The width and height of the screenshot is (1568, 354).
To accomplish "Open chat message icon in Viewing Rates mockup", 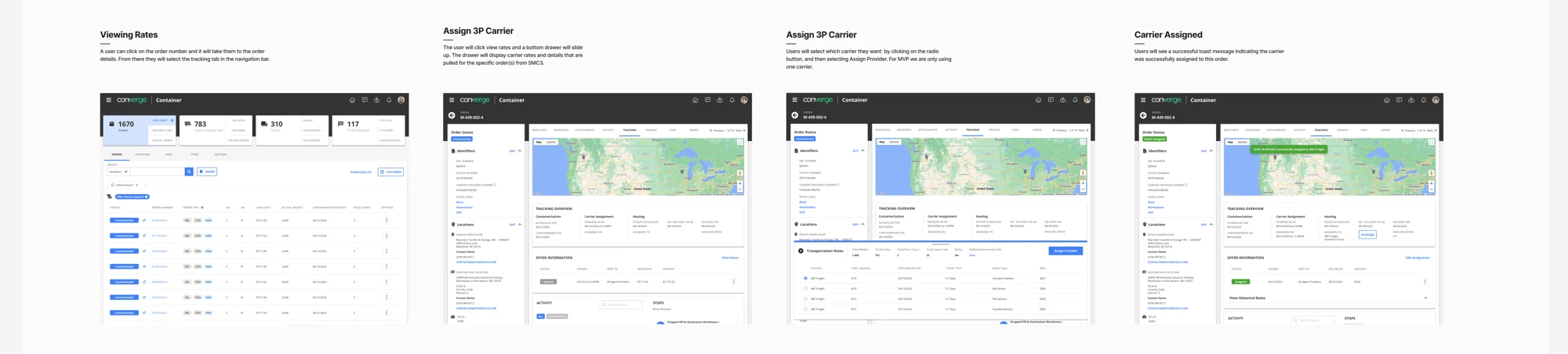I will click(x=365, y=100).
